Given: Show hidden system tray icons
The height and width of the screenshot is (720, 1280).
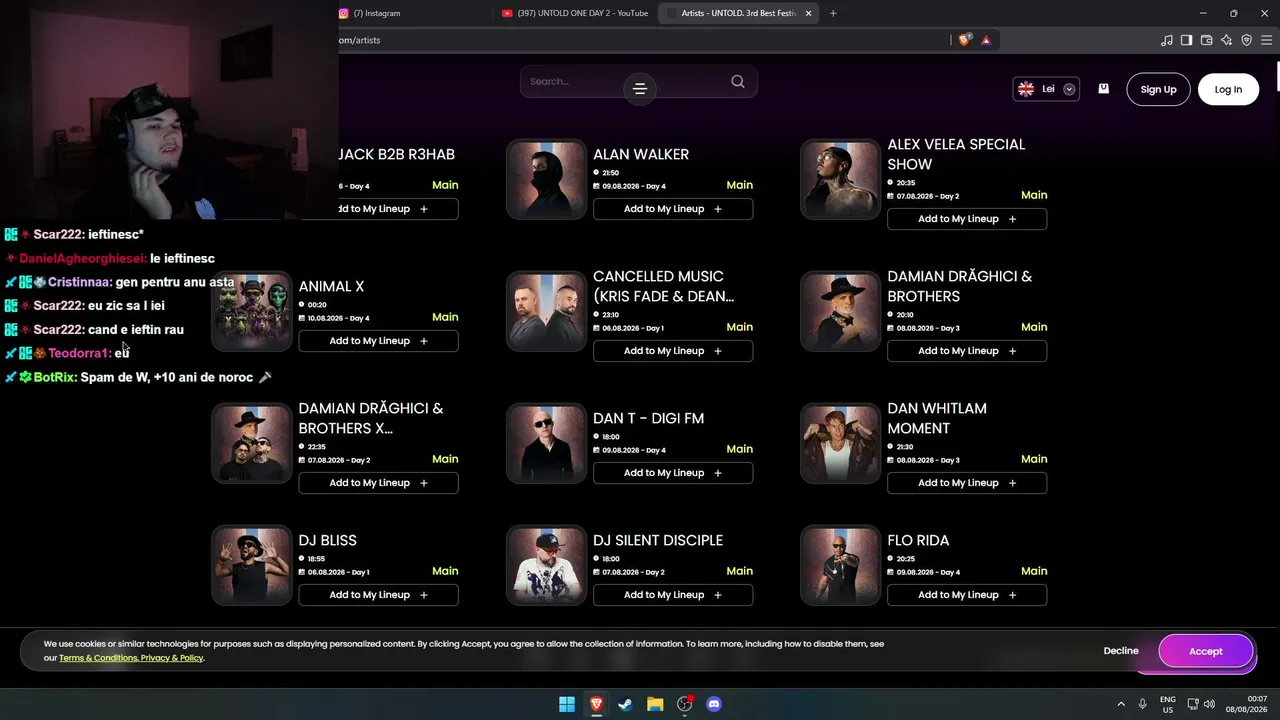Looking at the screenshot, I should coord(1121,704).
